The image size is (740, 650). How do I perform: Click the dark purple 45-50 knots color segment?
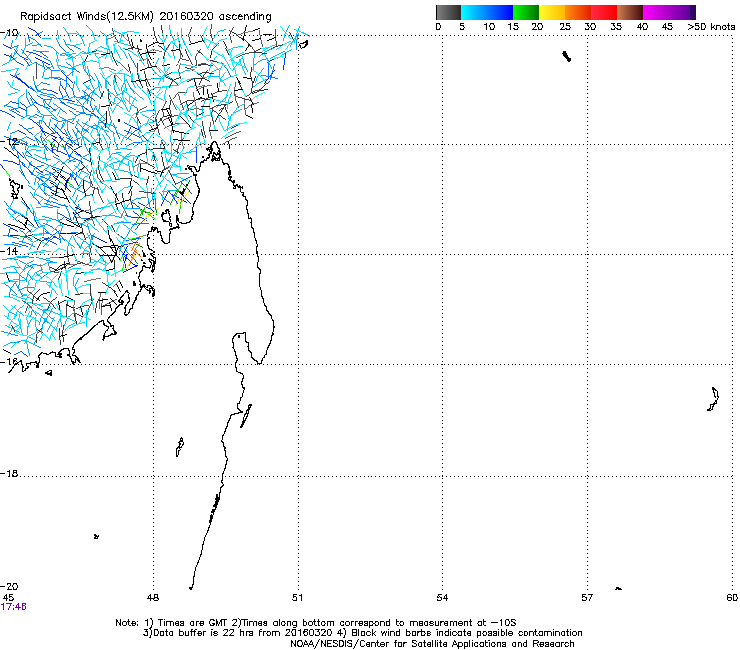(682, 12)
